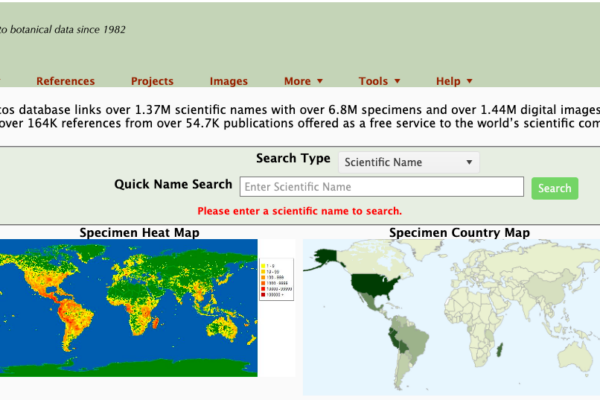Click the dark red 100000+ legend swatch
The image size is (600, 400).
point(261,295)
